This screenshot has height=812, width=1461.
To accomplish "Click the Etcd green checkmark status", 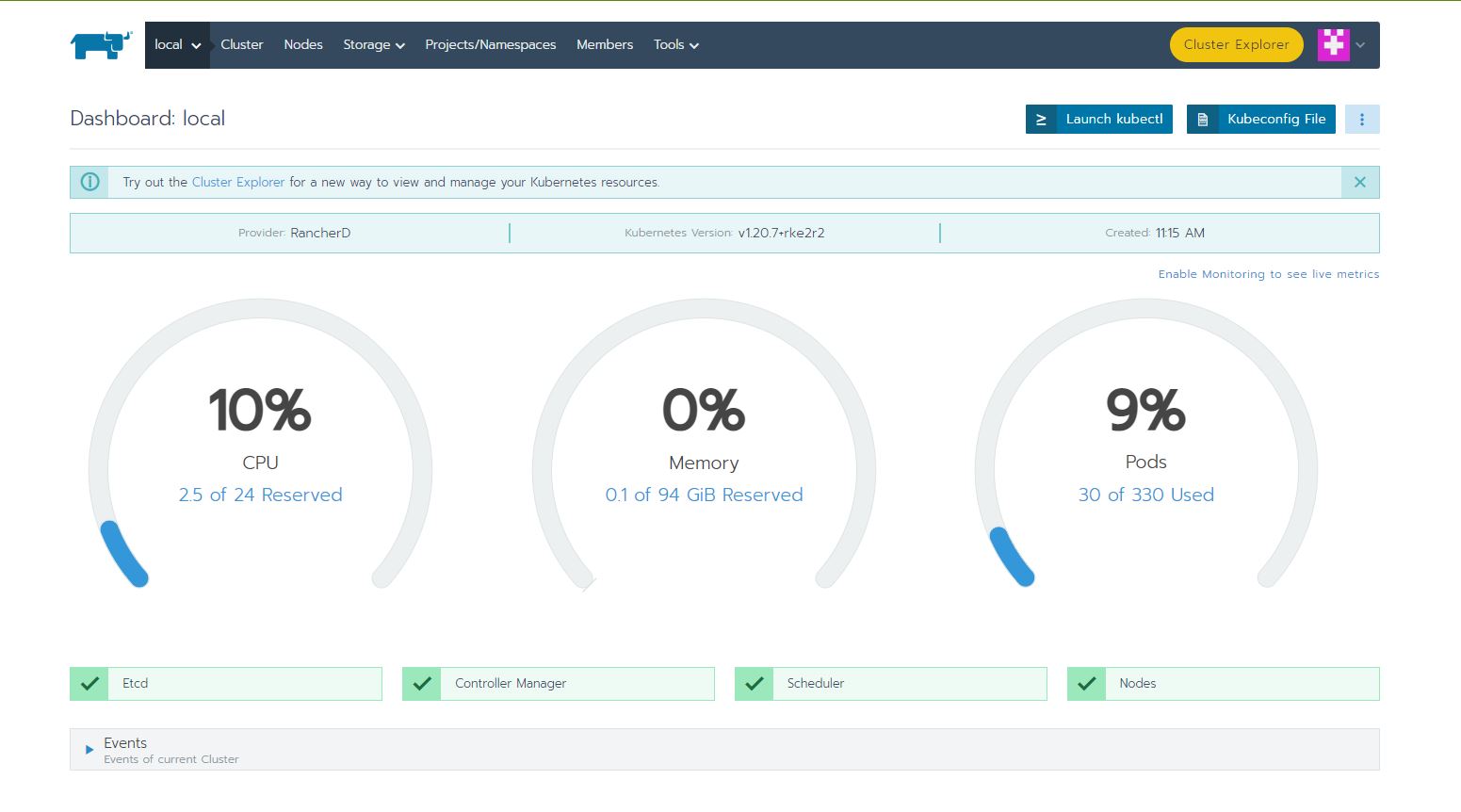I will [89, 684].
